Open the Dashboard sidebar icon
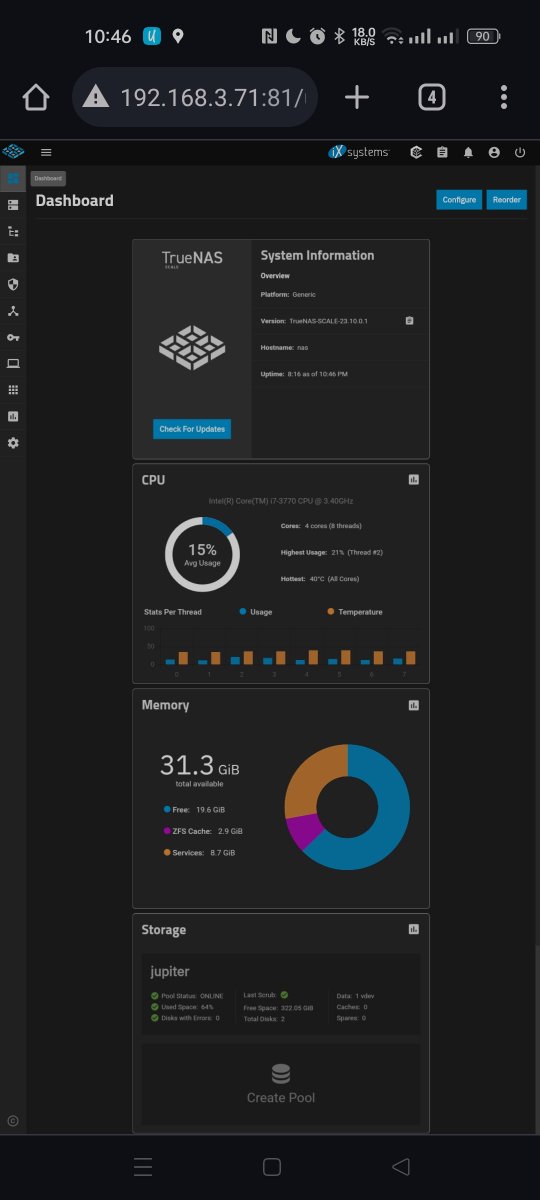Image resolution: width=540 pixels, height=1200 pixels. 13,178
